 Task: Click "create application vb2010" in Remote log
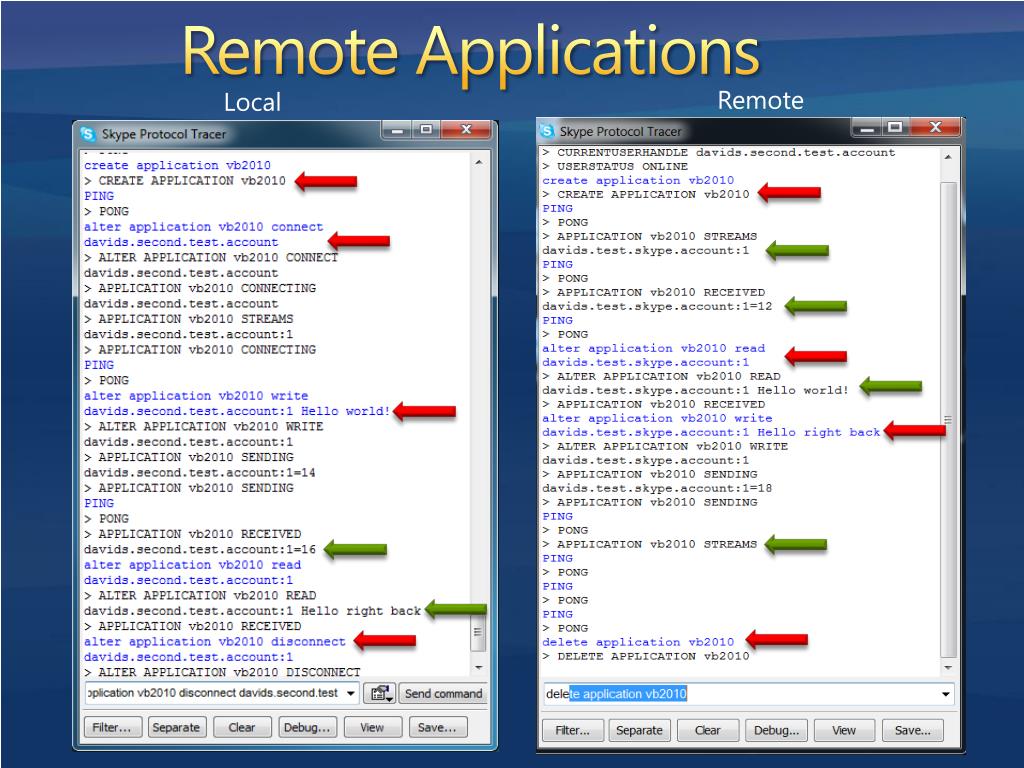click(x=638, y=181)
